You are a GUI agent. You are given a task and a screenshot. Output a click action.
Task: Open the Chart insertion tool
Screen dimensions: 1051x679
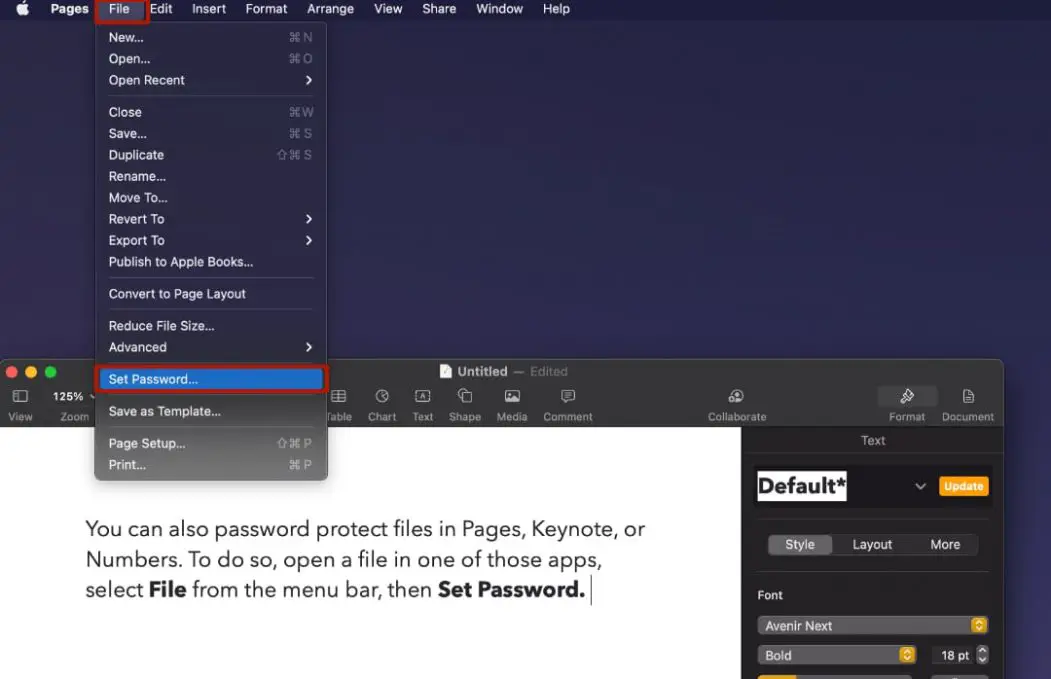coord(382,395)
